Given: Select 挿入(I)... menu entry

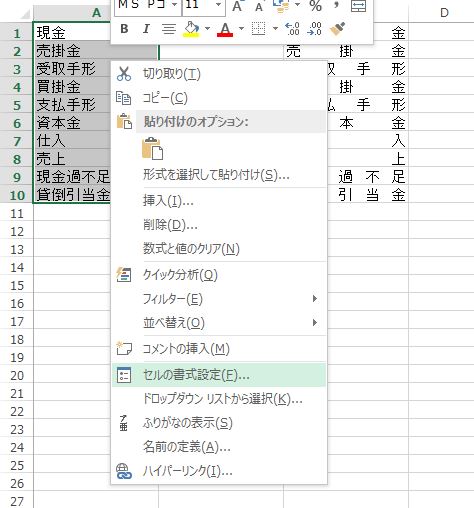Looking at the screenshot, I should click(x=219, y=201).
